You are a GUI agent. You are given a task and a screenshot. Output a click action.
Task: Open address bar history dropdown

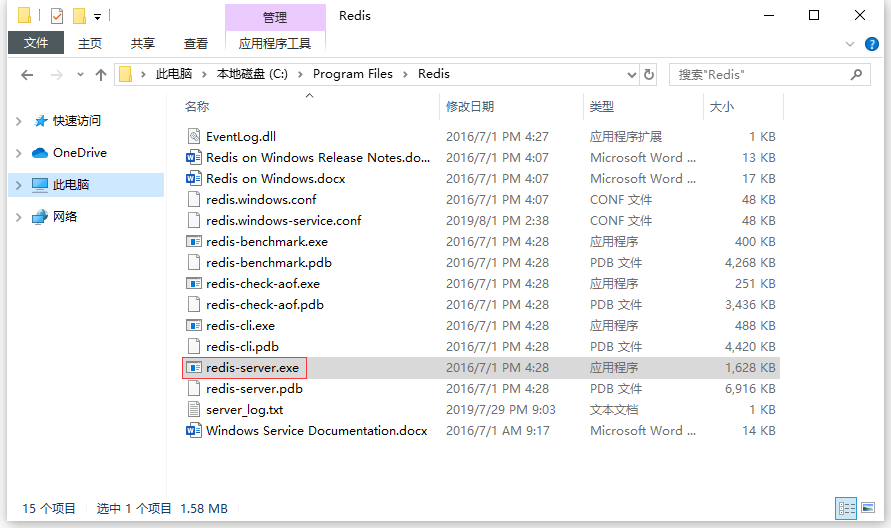click(631, 74)
